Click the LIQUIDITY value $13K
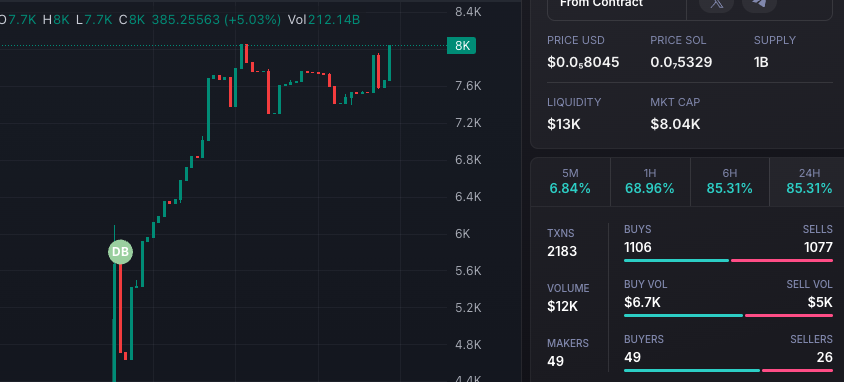This screenshot has height=382, width=844. click(564, 124)
